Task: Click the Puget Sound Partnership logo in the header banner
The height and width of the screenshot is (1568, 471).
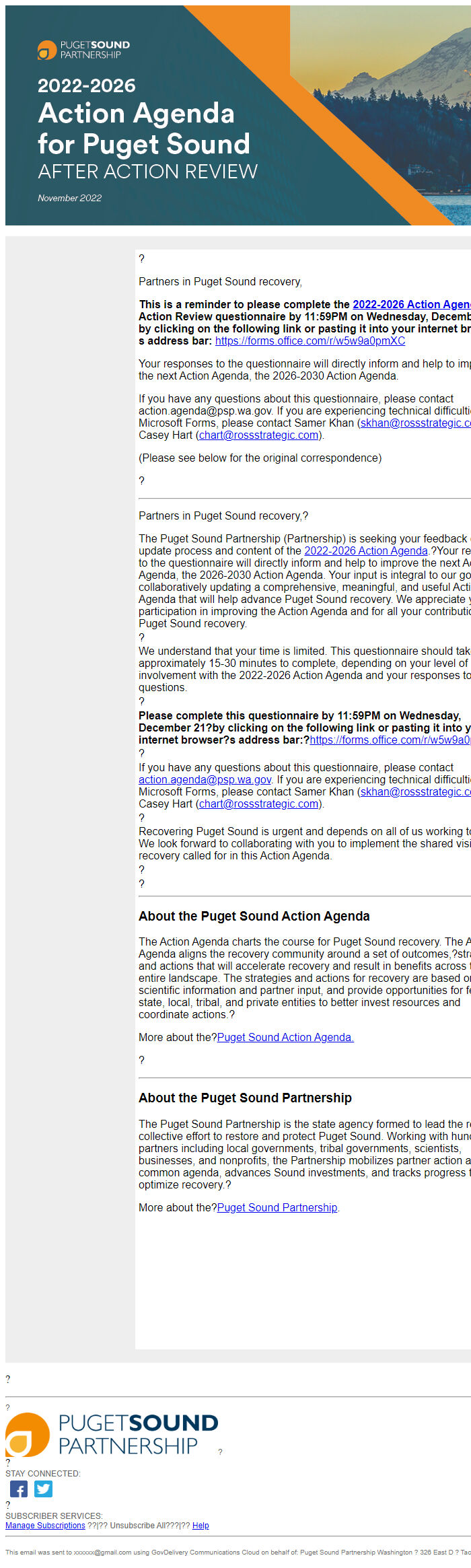Action: pyautogui.click(x=84, y=50)
